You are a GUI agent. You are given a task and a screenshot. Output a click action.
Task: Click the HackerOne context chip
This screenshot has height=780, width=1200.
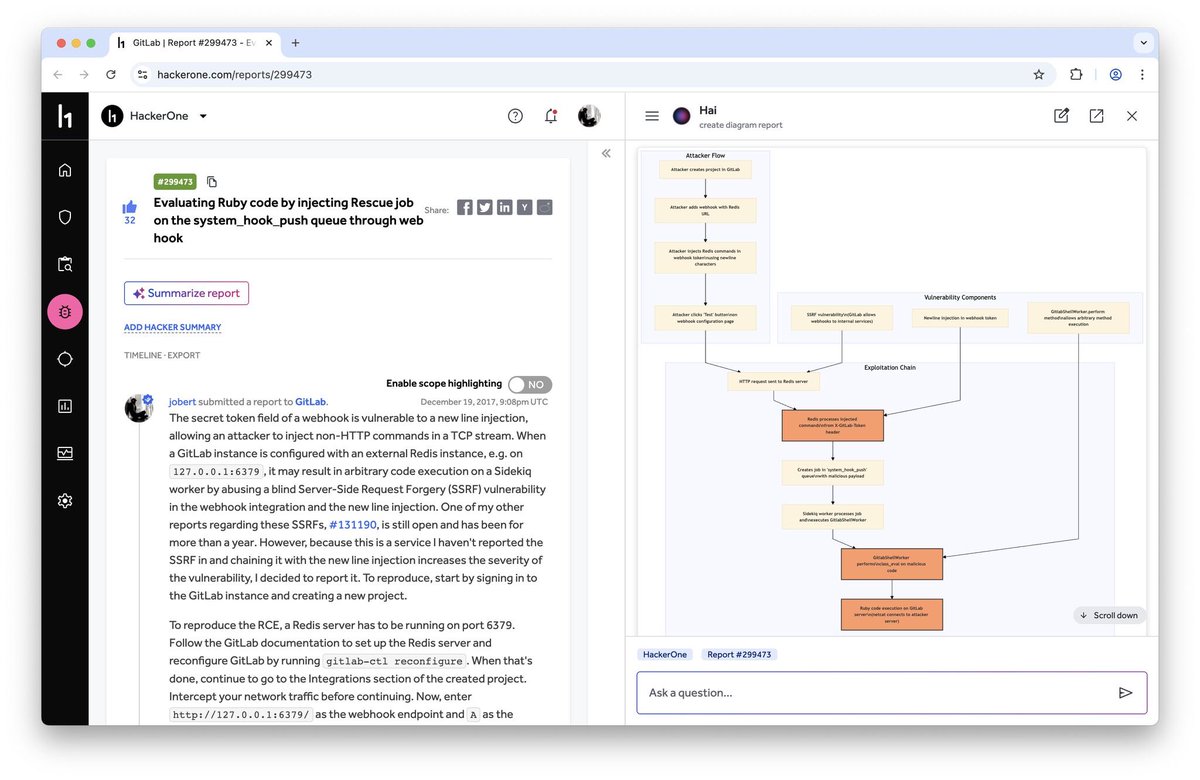665,654
